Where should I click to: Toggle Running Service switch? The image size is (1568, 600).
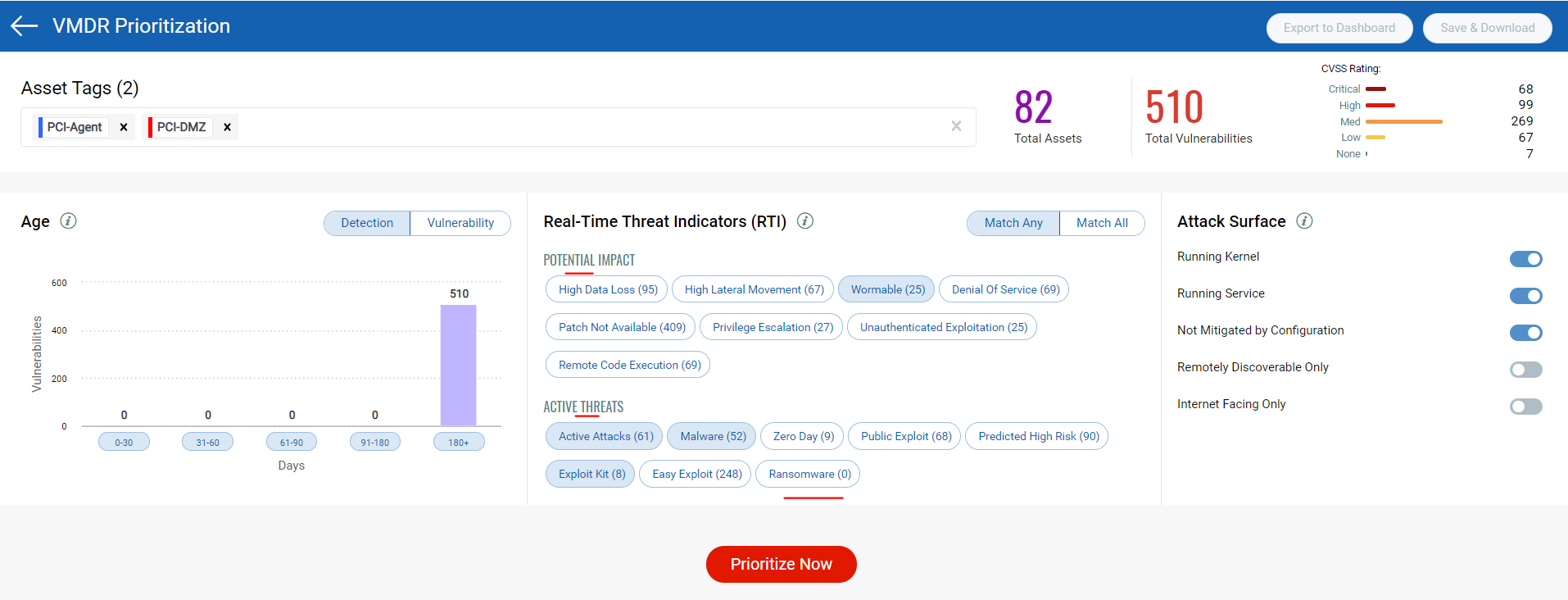[x=1526, y=296]
